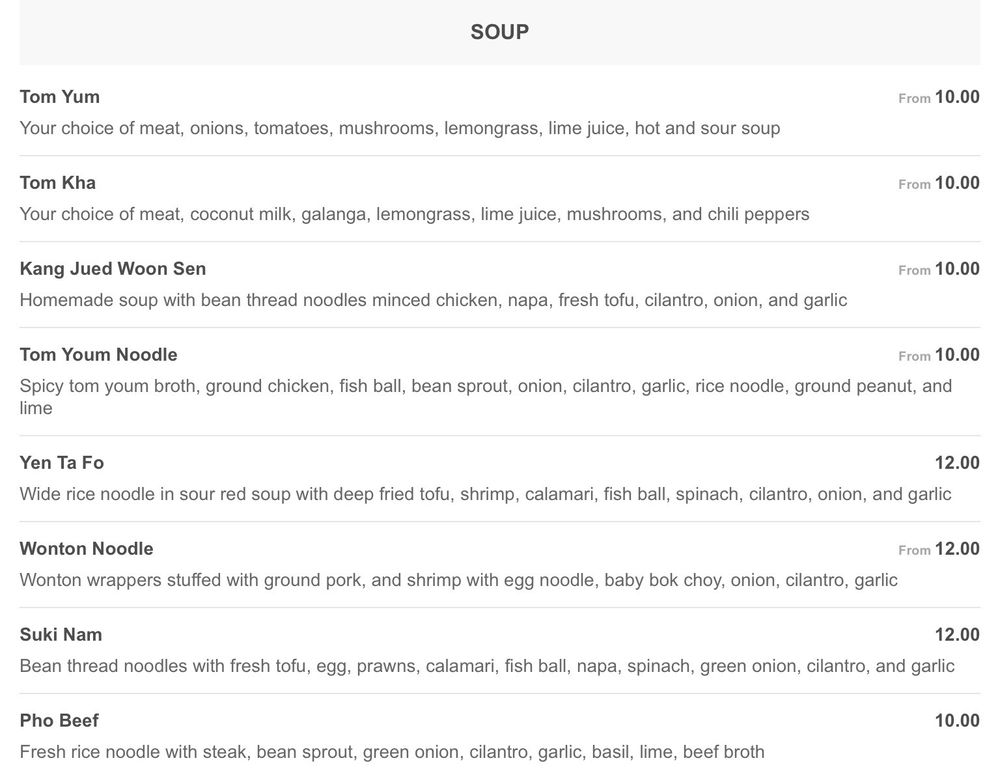This screenshot has width=1000, height=782.
Task: Click Pho Beef's 10.00 price
Action: point(957,721)
